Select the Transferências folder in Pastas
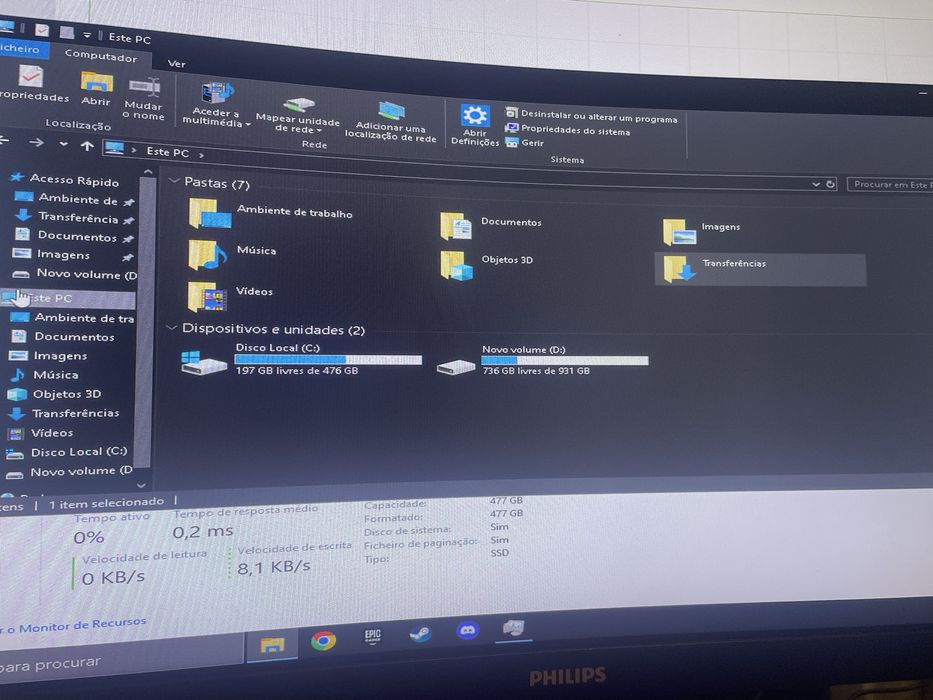933x700 pixels. tap(760, 270)
